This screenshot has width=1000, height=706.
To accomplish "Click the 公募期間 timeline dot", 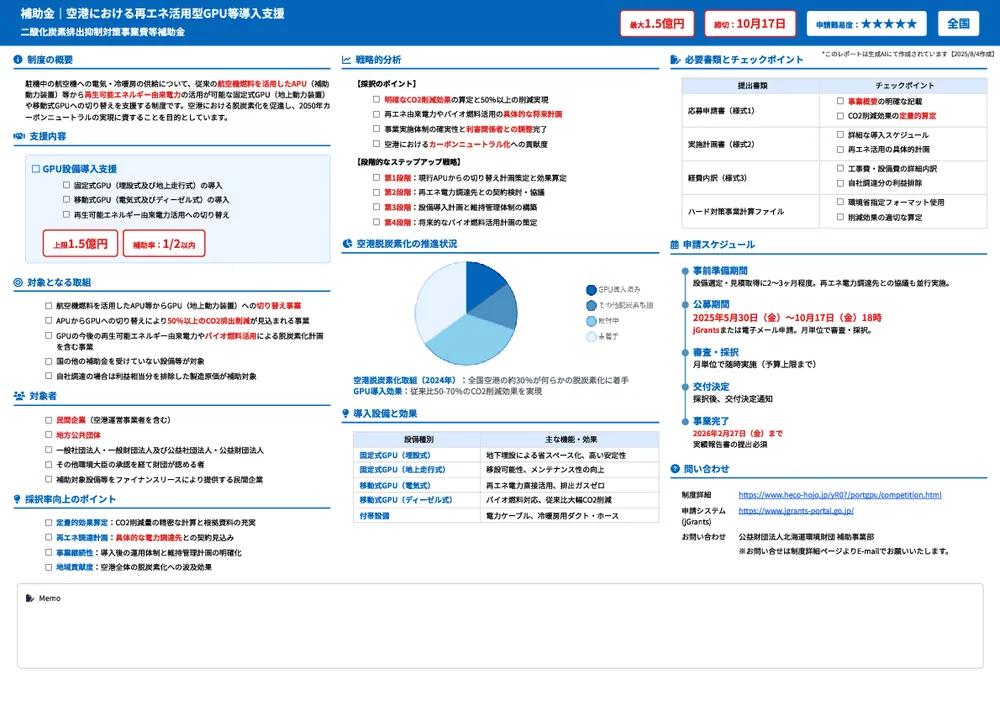I will [x=685, y=305].
